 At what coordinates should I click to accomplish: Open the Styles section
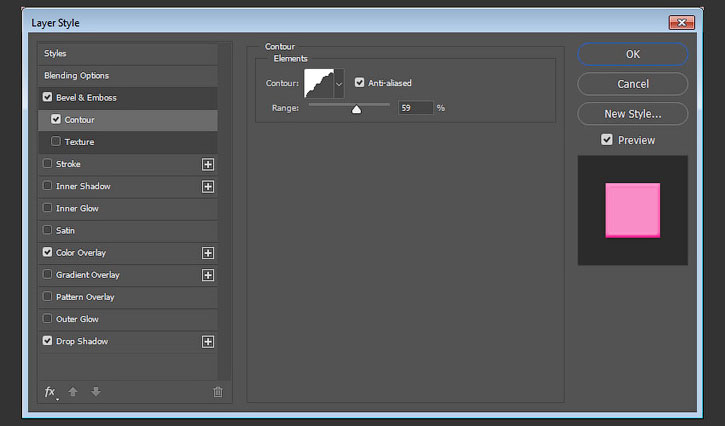[56, 54]
